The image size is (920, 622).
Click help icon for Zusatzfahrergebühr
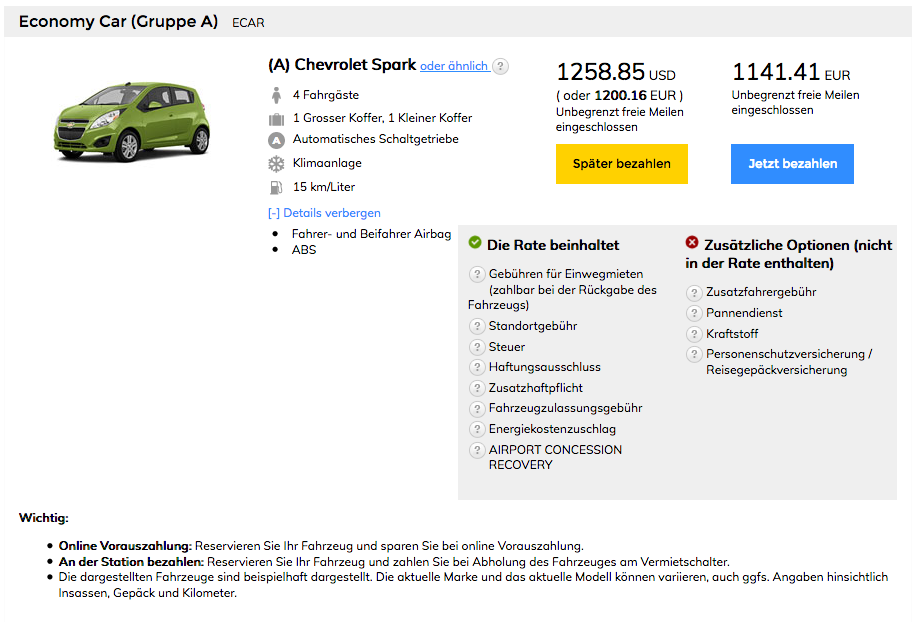pyautogui.click(x=694, y=293)
